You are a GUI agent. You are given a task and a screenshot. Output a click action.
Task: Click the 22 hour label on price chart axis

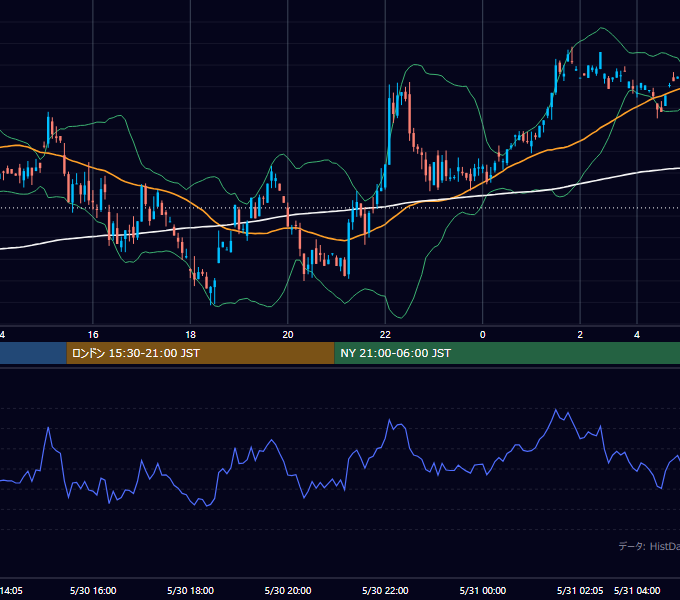tap(385, 335)
